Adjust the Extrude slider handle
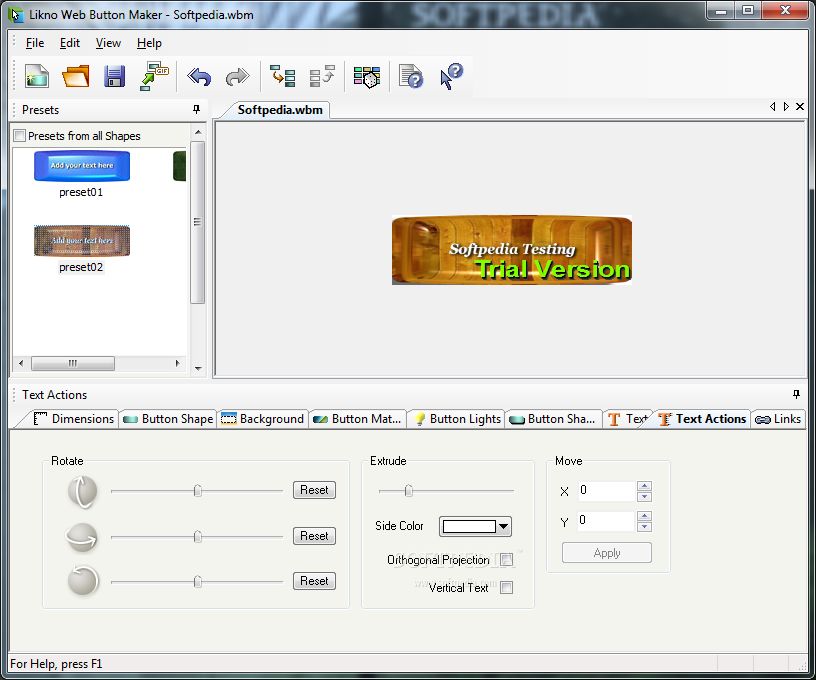816x680 pixels. (x=409, y=491)
